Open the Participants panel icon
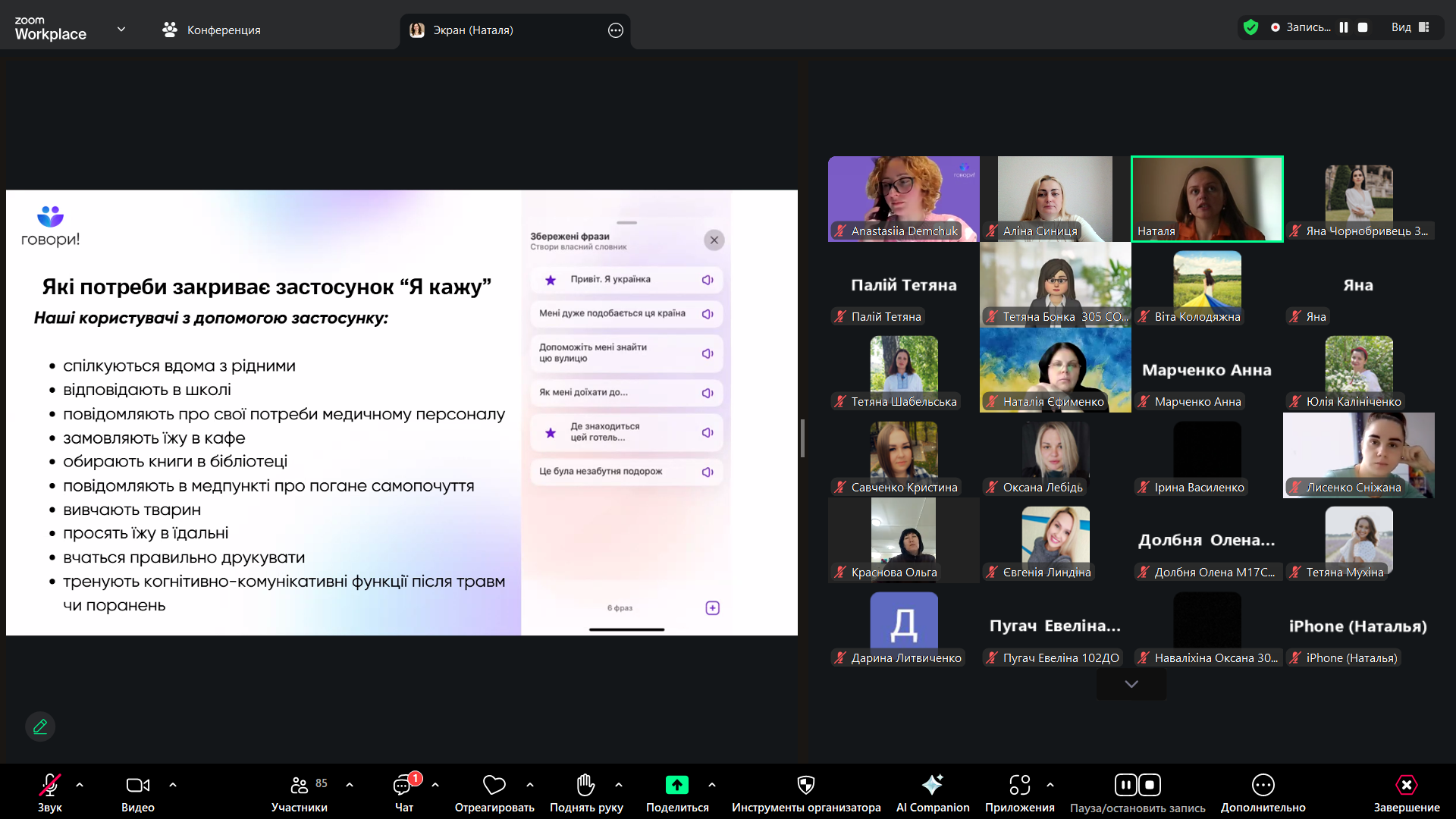 click(x=299, y=785)
